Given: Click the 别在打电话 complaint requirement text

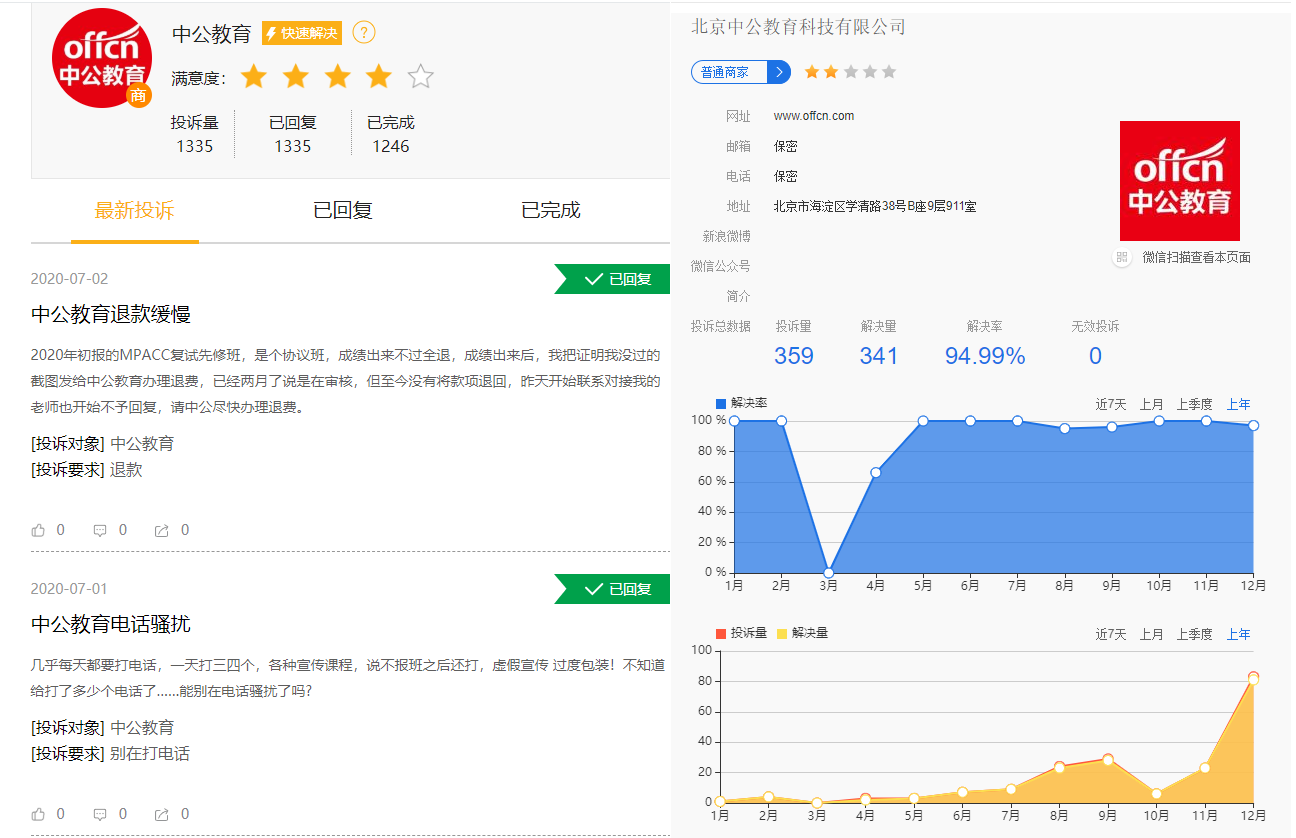Looking at the screenshot, I should pos(150,754).
